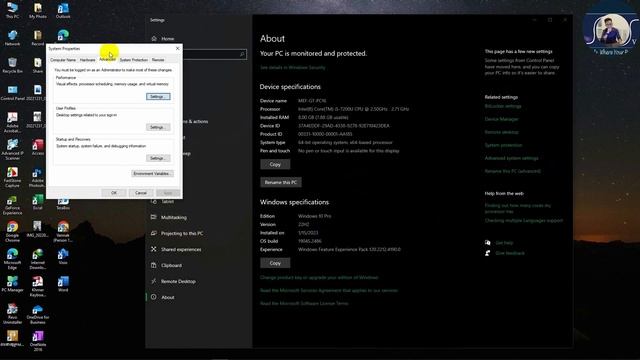Launch Outlook from the desktop
Viewport: 640px width, 360px height.
pyautogui.click(x=63, y=10)
